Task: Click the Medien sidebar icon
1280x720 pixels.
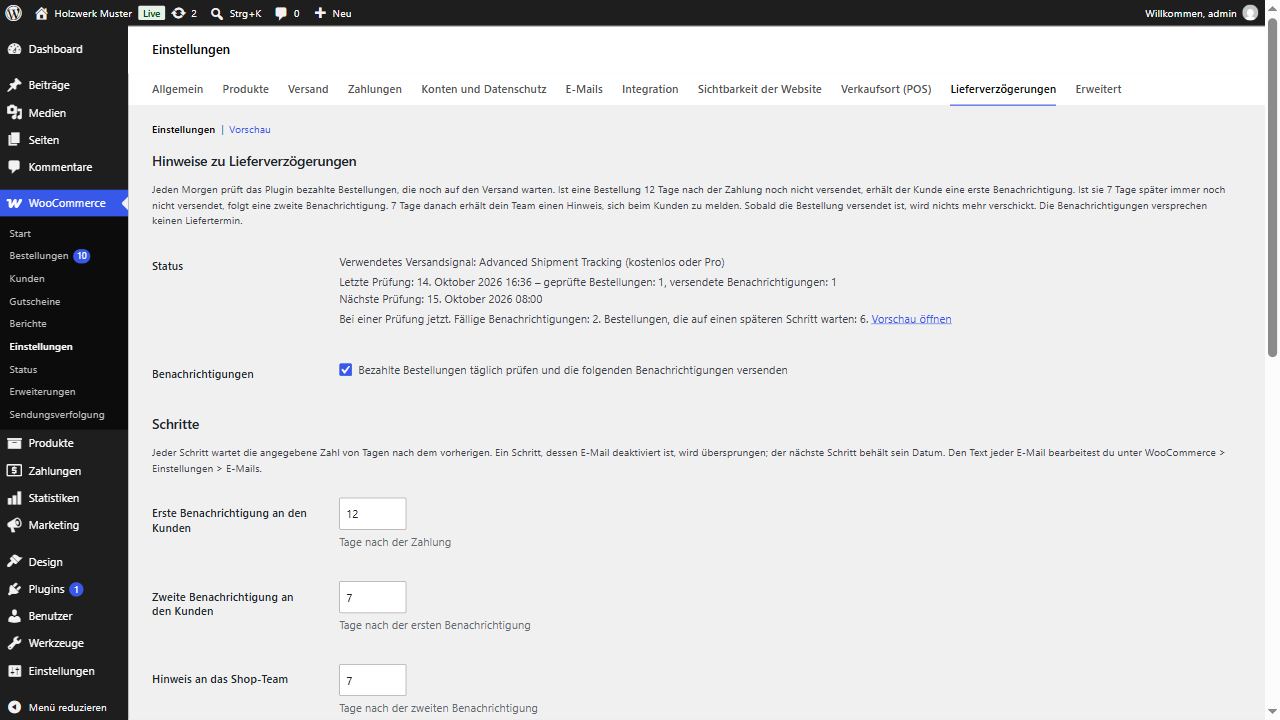Action: [15, 113]
